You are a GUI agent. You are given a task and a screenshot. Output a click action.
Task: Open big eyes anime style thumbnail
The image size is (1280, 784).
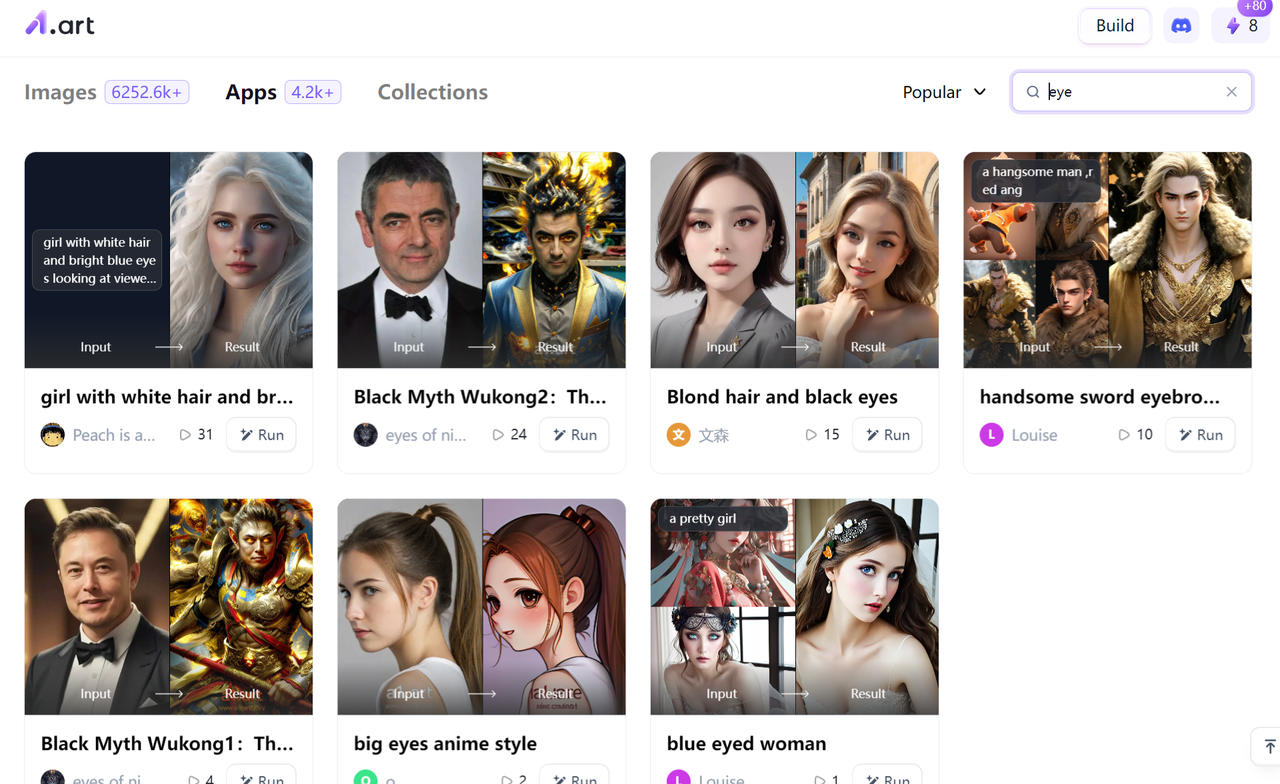point(482,607)
